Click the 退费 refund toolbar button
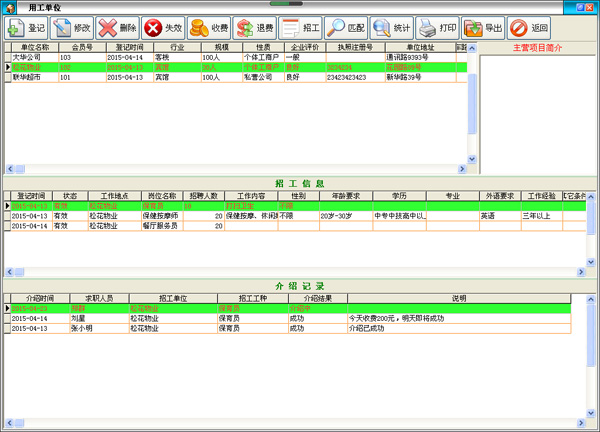600x432 pixels. coord(254,28)
